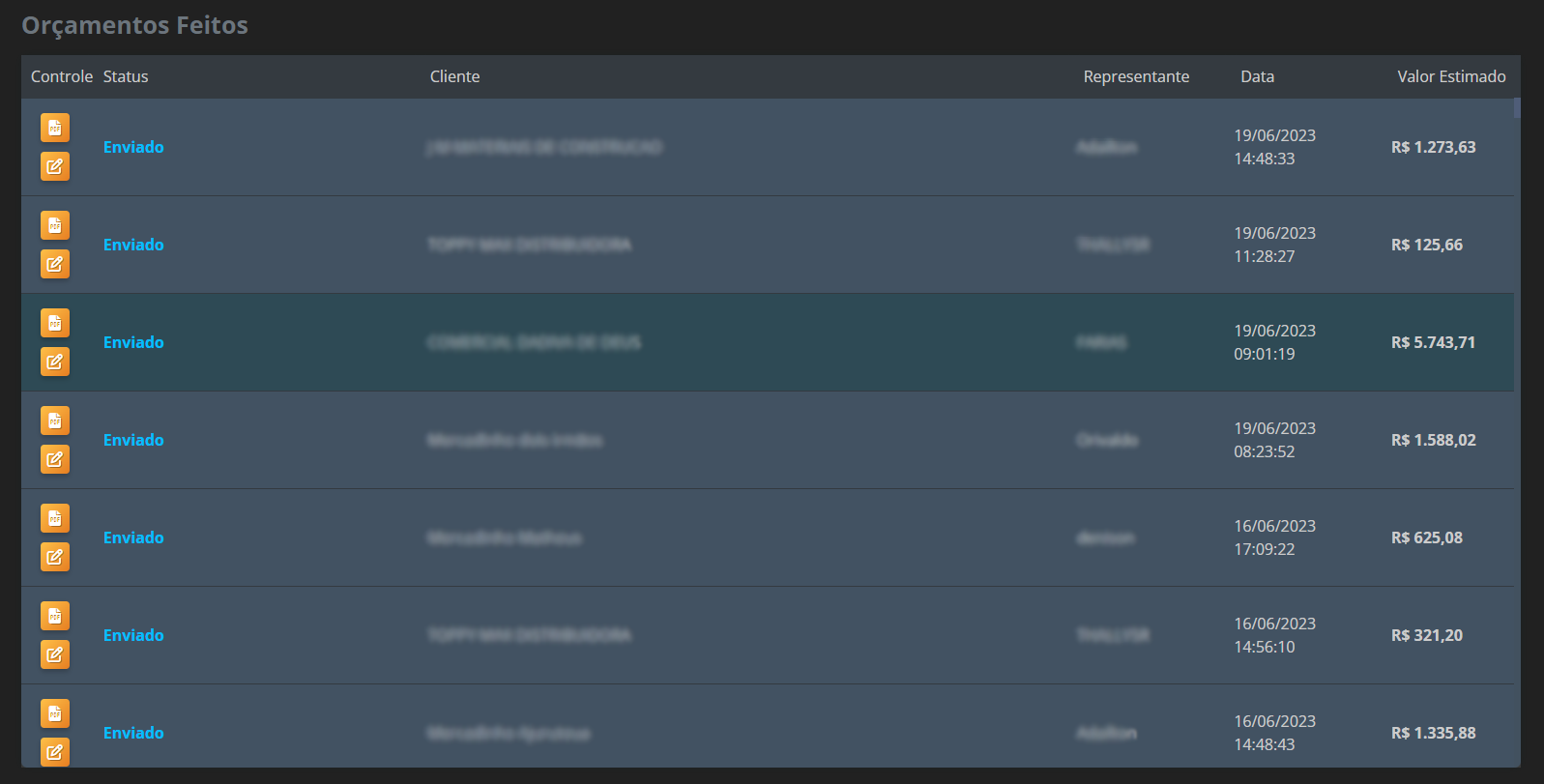Image resolution: width=1544 pixels, height=784 pixels.
Task: Click Enviado status of the R$ 5.743,71 quote
Action: tap(133, 342)
